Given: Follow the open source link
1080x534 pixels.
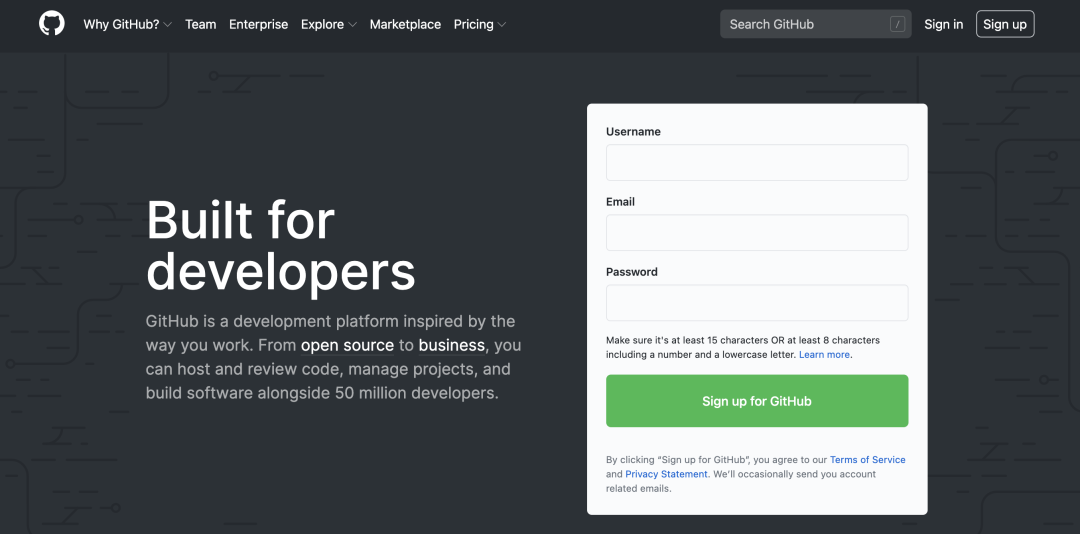Looking at the screenshot, I should pos(347,345).
